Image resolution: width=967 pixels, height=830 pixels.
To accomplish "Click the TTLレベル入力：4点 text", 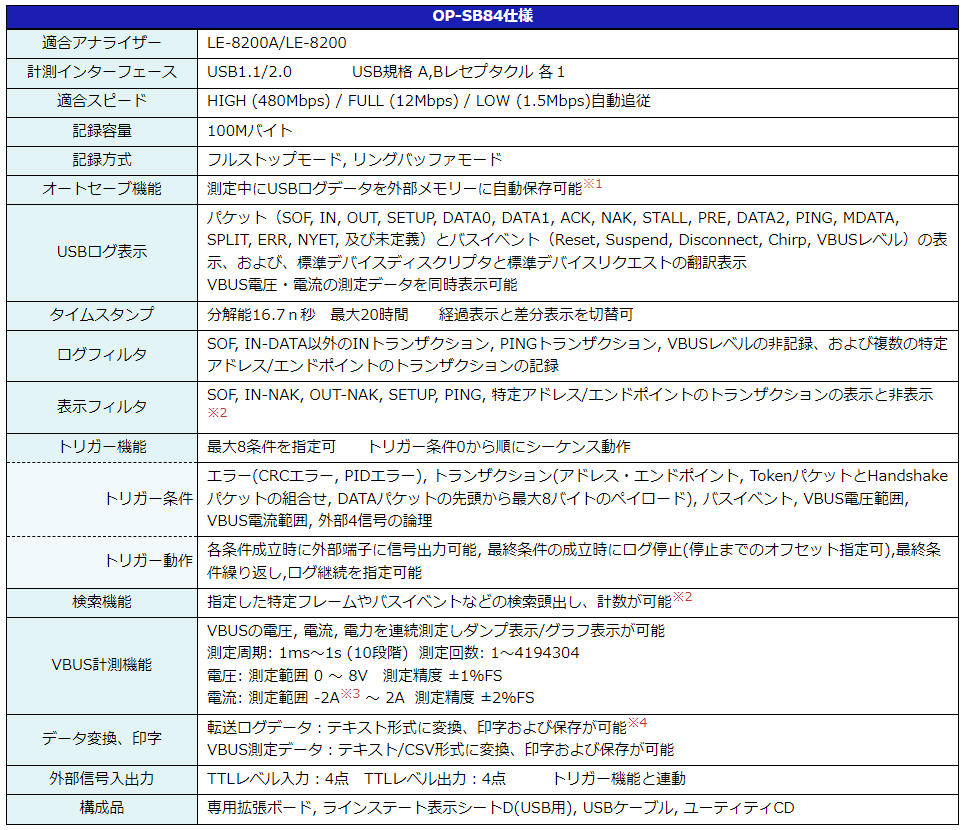I will [278, 779].
